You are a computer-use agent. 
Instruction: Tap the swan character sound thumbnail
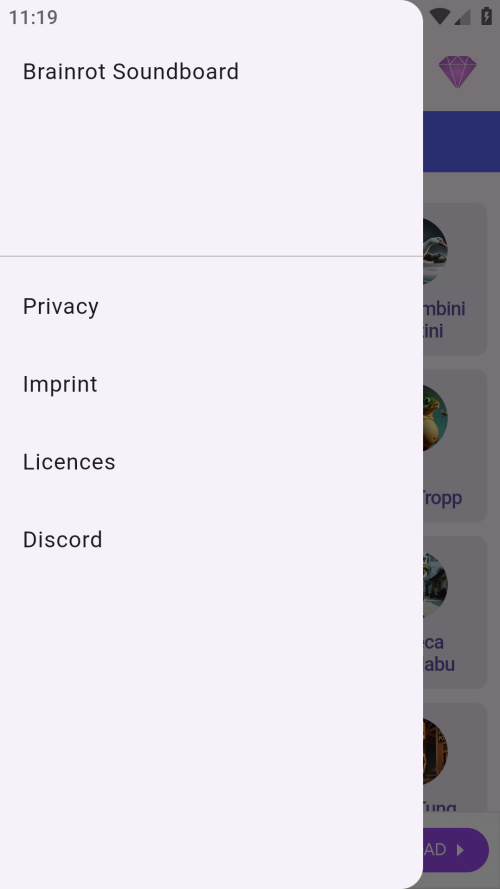coord(435,251)
